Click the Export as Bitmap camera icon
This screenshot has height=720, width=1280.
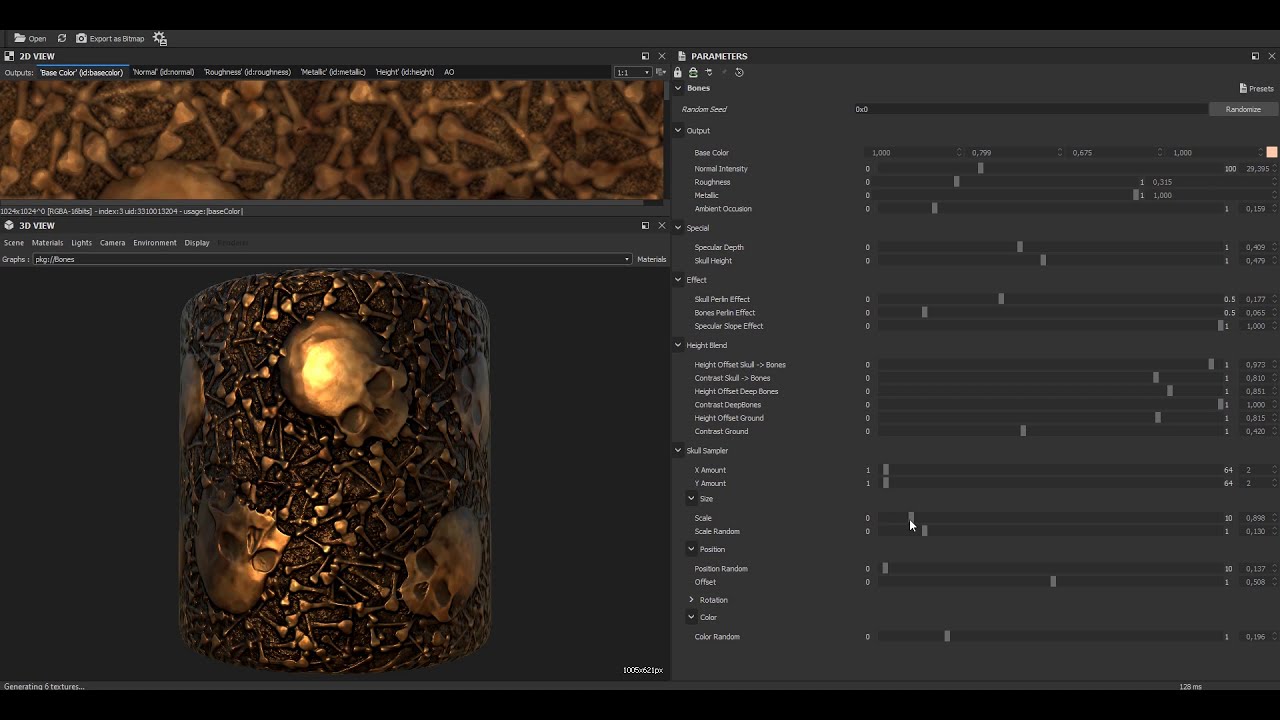pyautogui.click(x=82, y=38)
